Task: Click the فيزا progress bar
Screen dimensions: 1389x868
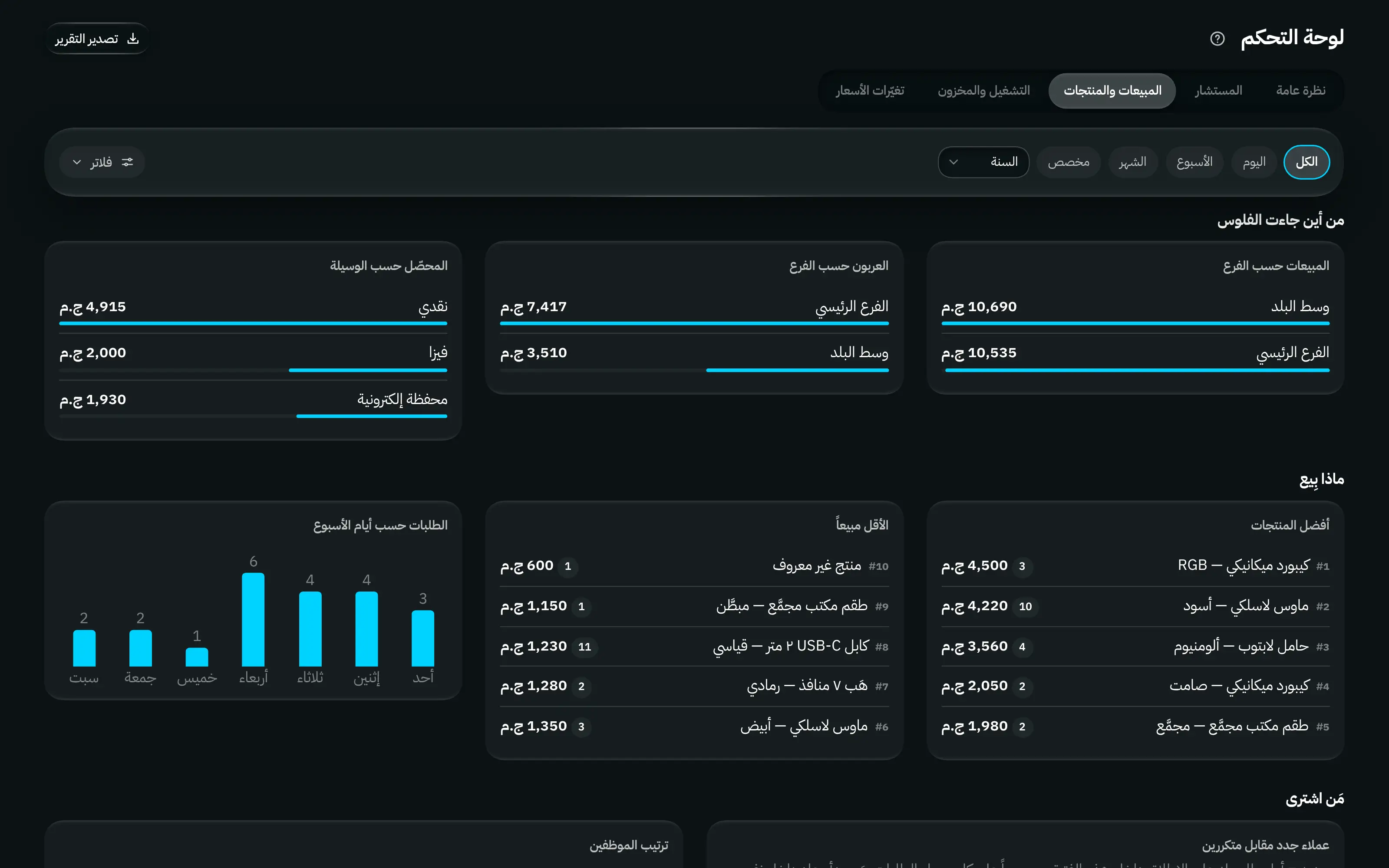Action: (253, 370)
